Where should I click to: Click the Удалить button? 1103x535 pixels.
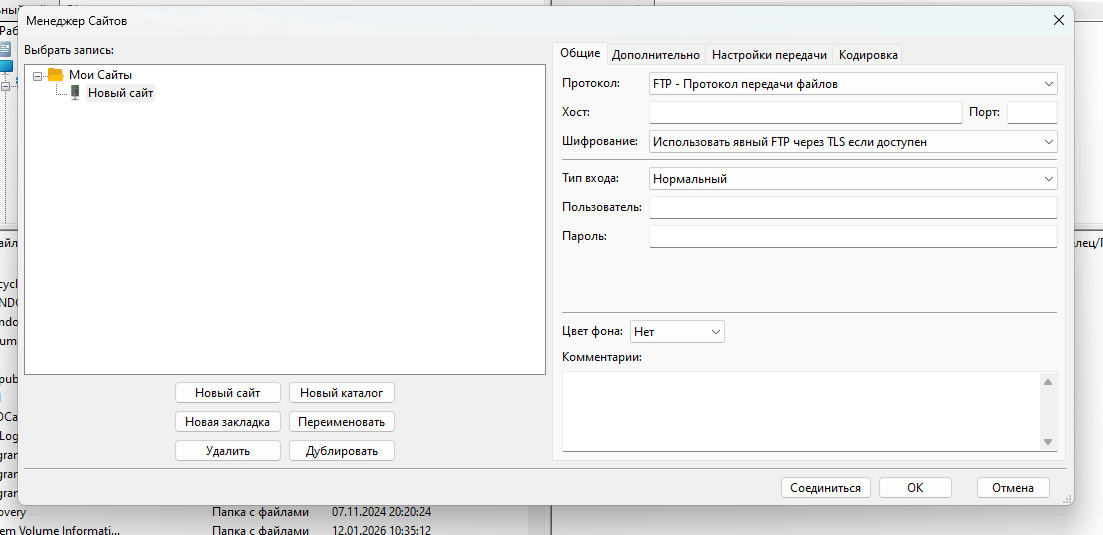click(x=228, y=451)
